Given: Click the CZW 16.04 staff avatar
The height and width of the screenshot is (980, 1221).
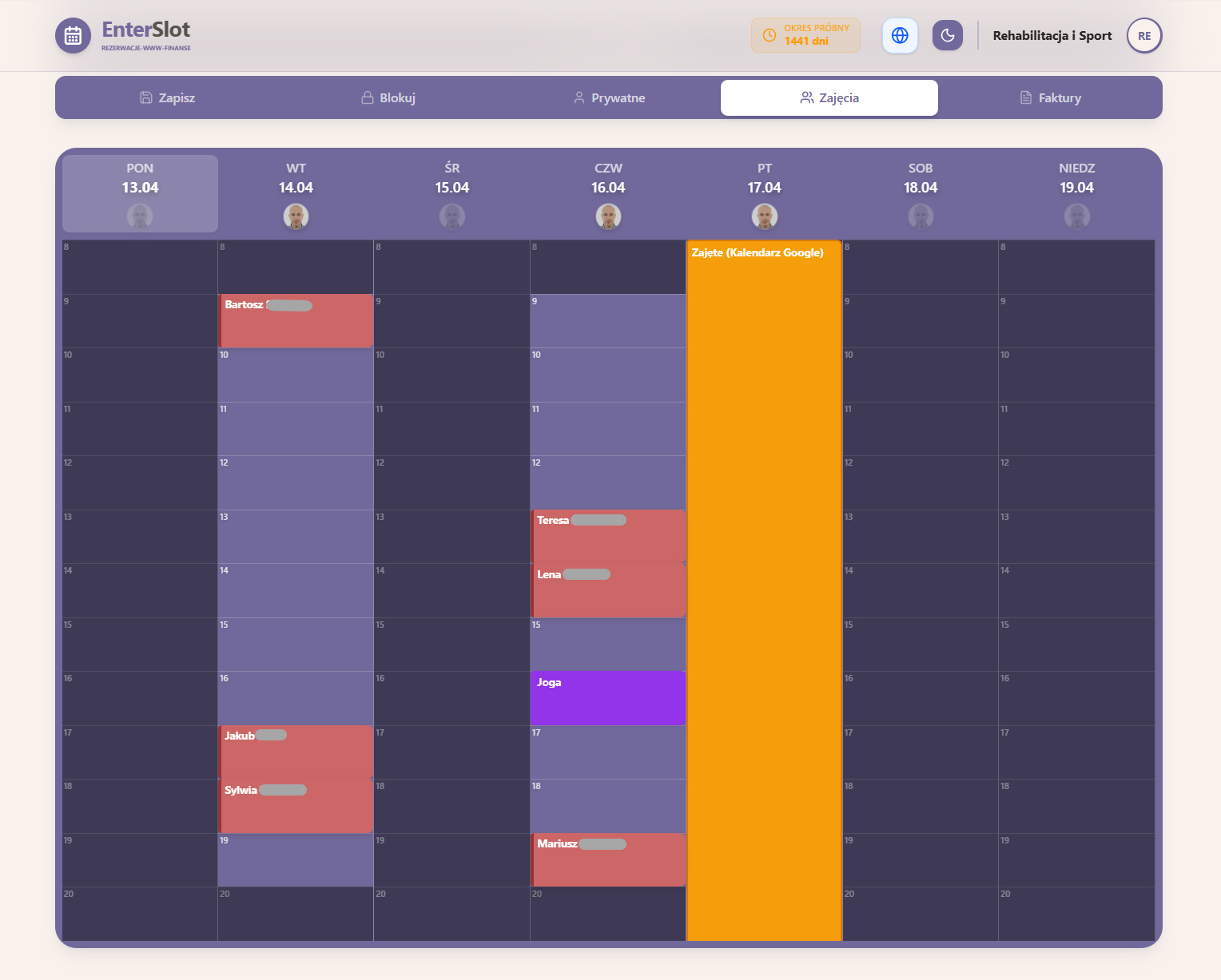Looking at the screenshot, I should (x=608, y=216).
